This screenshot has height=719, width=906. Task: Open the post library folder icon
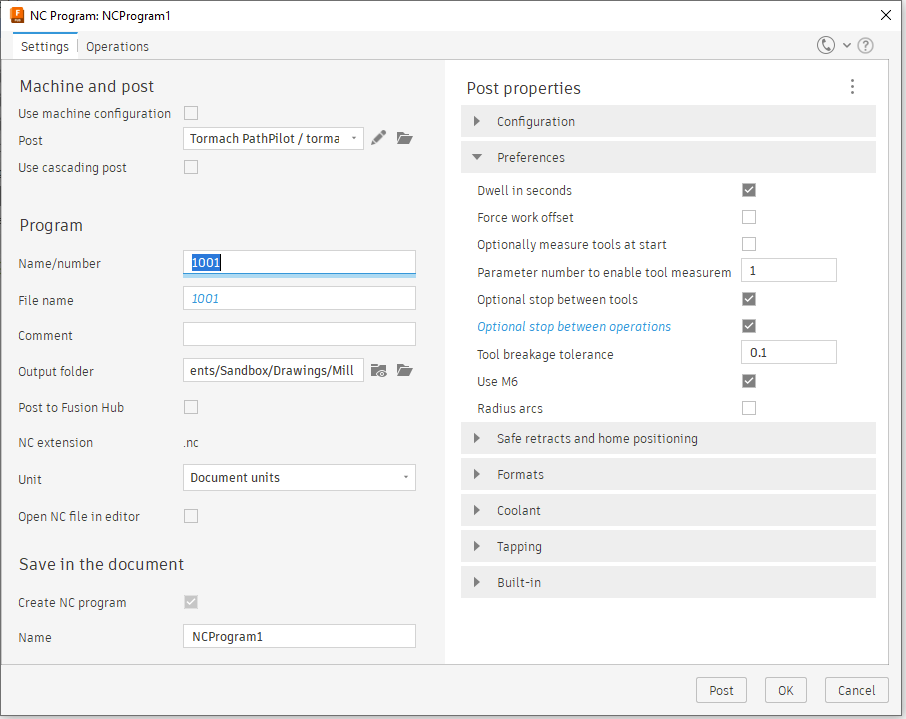pos(404,139)
